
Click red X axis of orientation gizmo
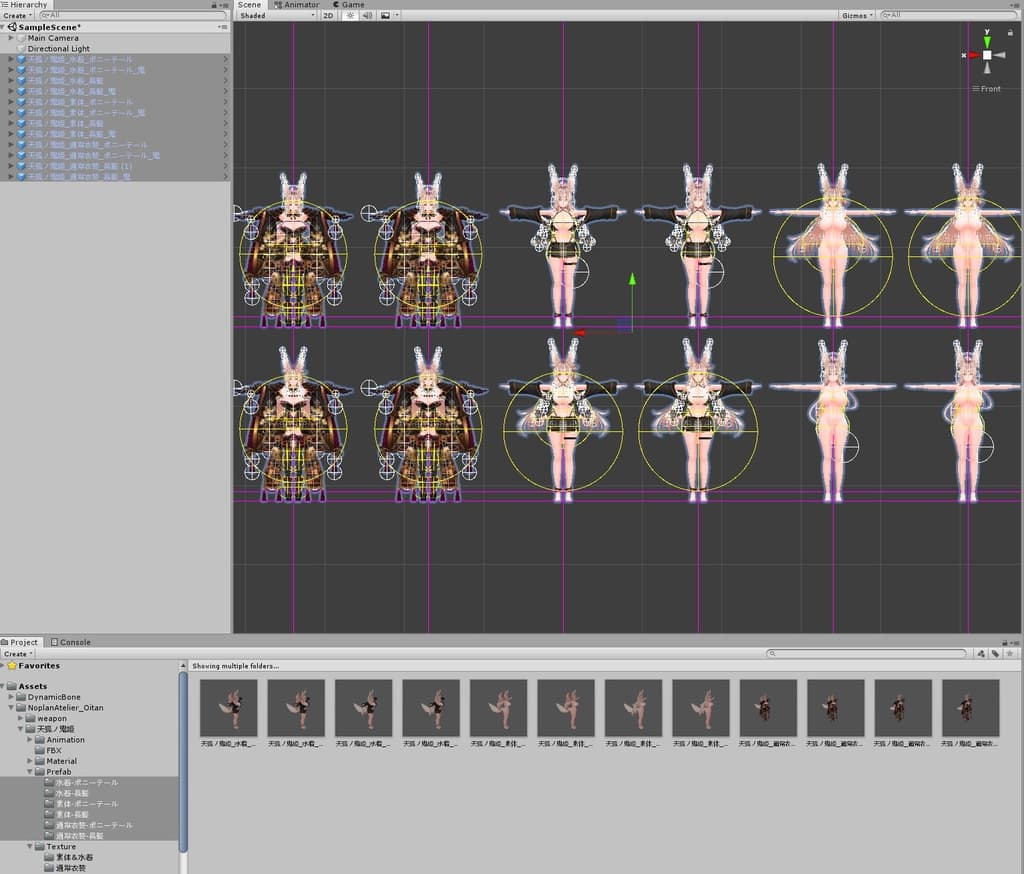coord(972,55)
